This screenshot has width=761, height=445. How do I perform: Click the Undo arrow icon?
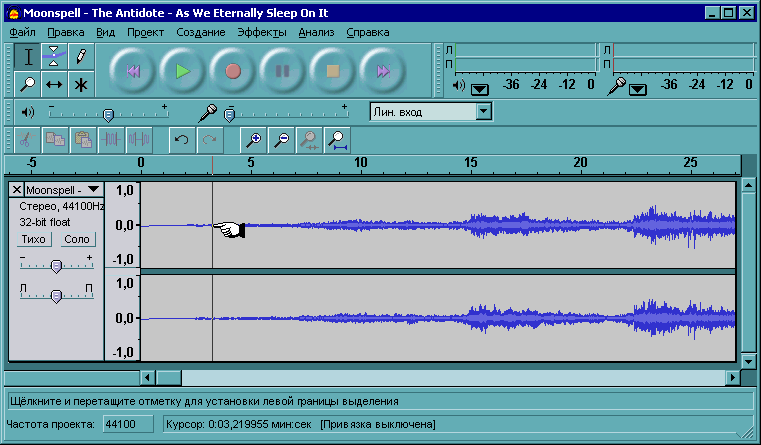[182, 140]
